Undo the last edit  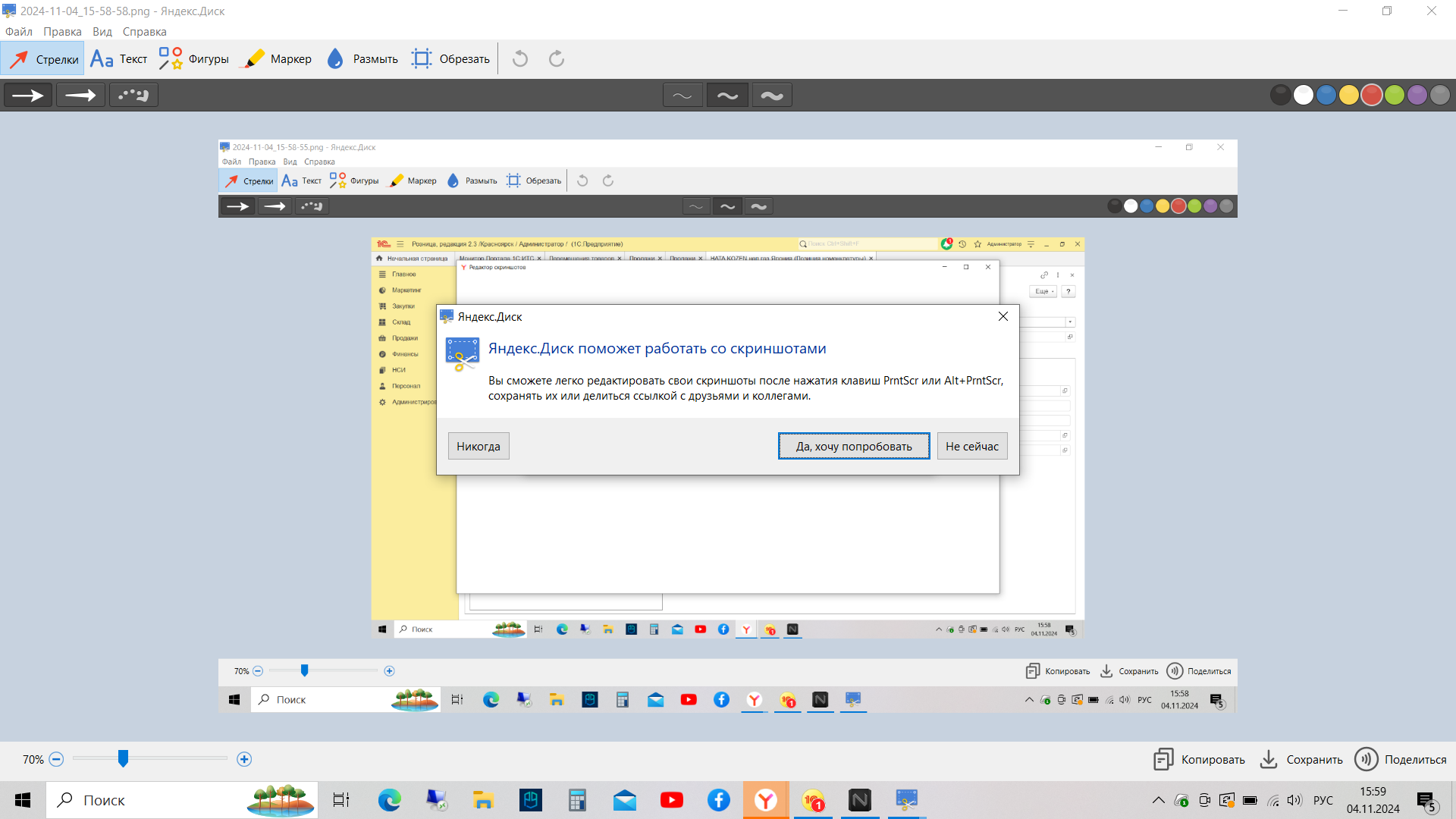point(520,59)
